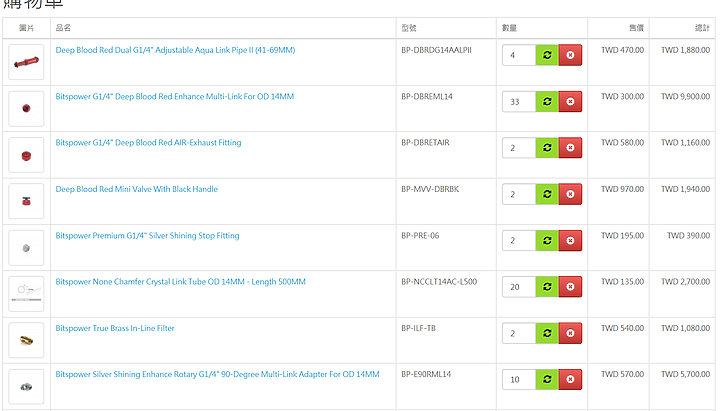Click the Crystal Link Tube product thumbnail
This screenshot has height=411, width=720.
[x=26, y=294]
